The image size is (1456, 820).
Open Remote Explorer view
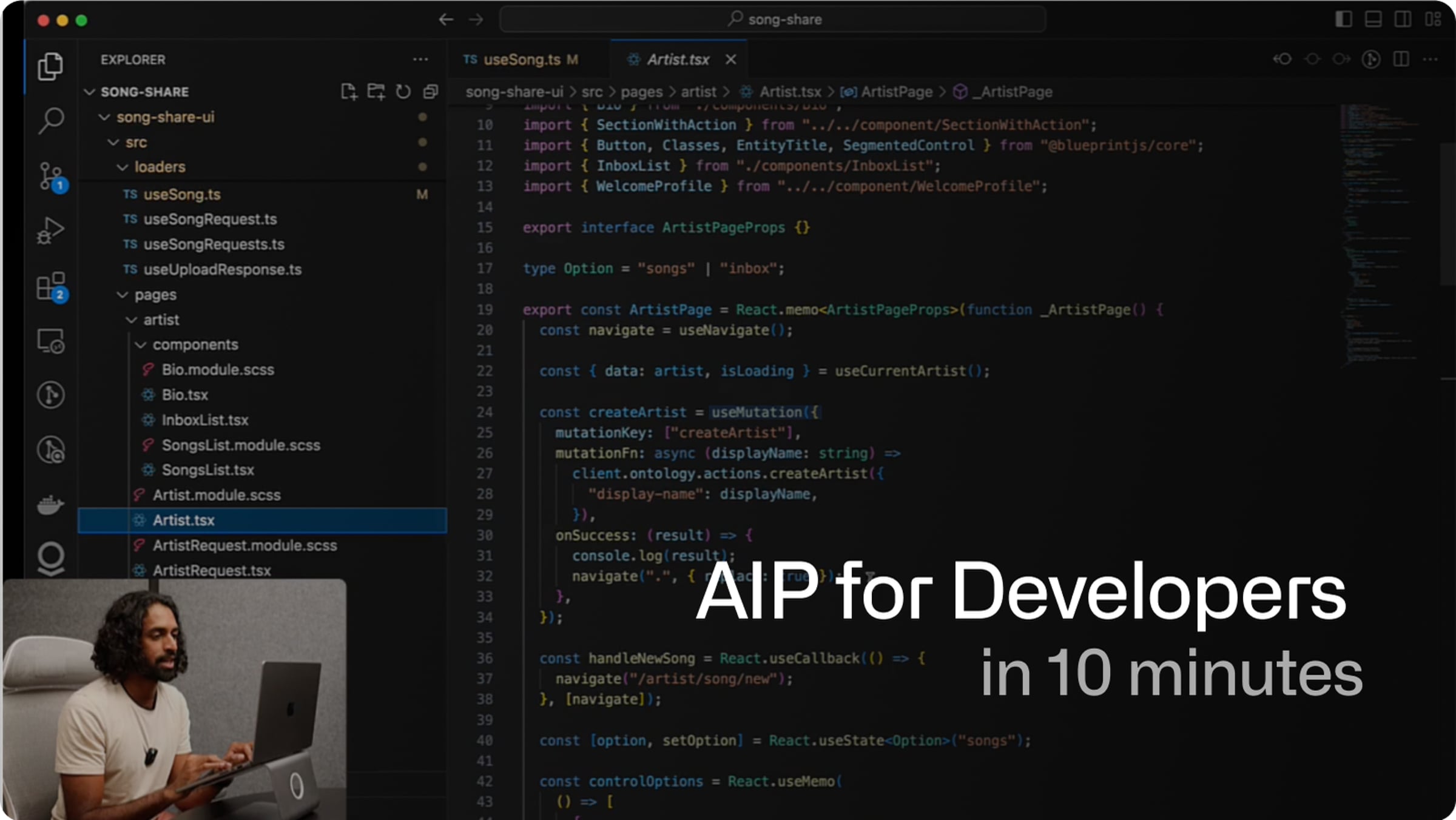(50, 341)
